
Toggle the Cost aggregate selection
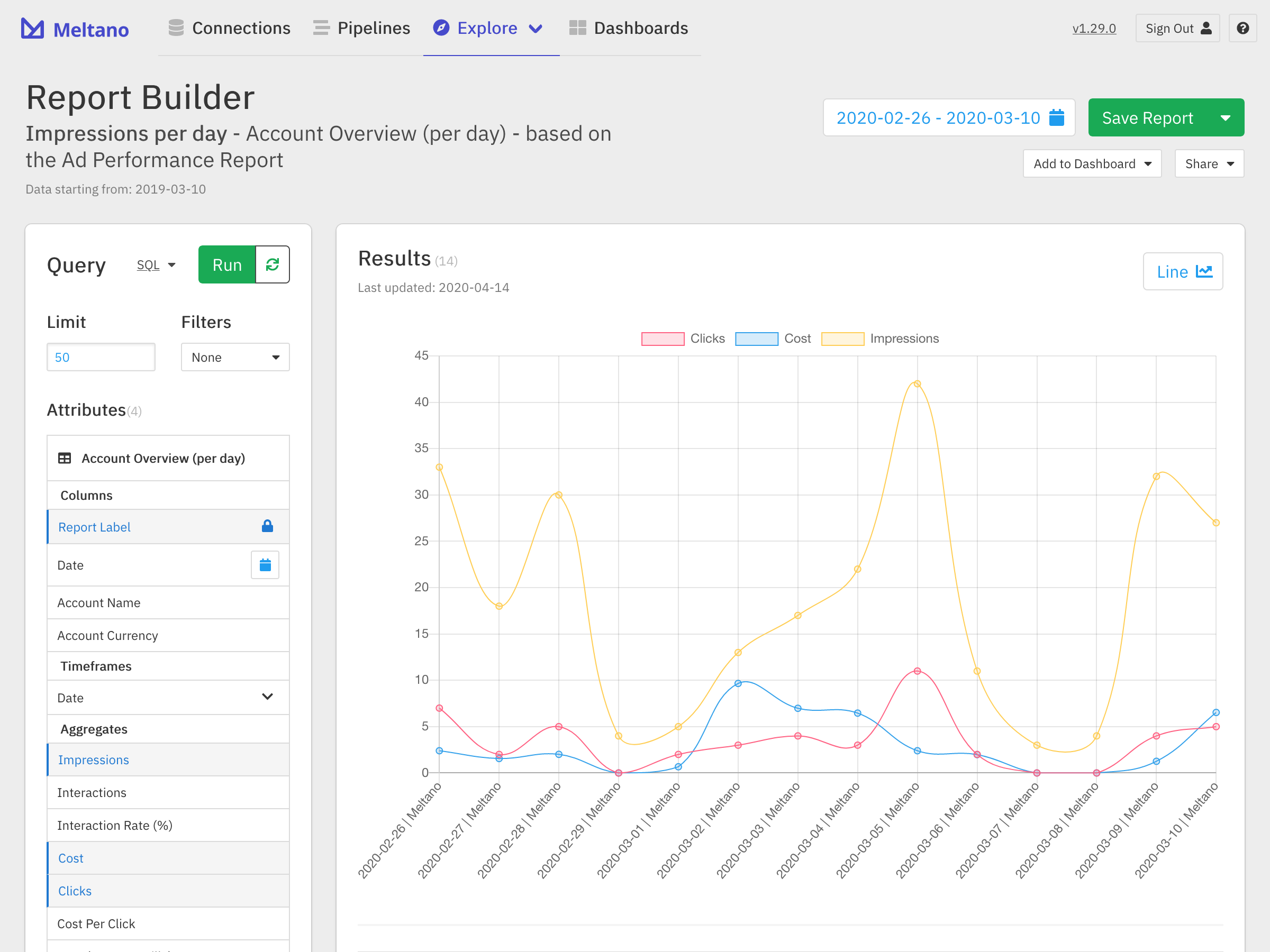pyautogui.click(x=71, y=858)
